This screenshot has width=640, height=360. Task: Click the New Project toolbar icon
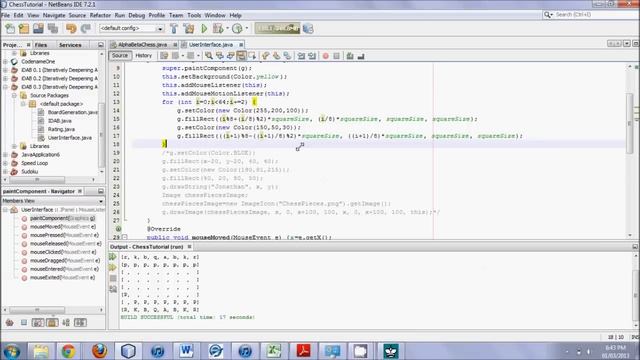[x=24, y=29]
